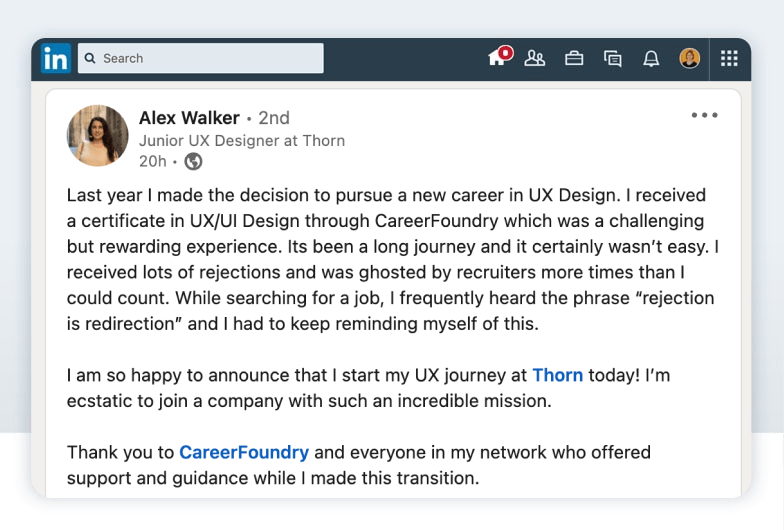784x530 pixels.
Task: Click the LinkedIn logo
Action: (56, 59)
